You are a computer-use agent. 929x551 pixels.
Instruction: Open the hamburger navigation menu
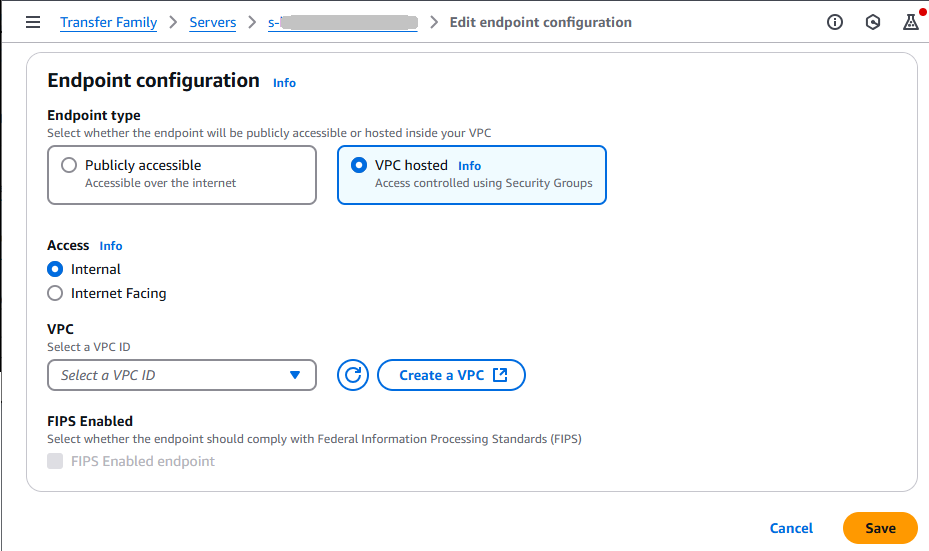[x=33, y=22]
